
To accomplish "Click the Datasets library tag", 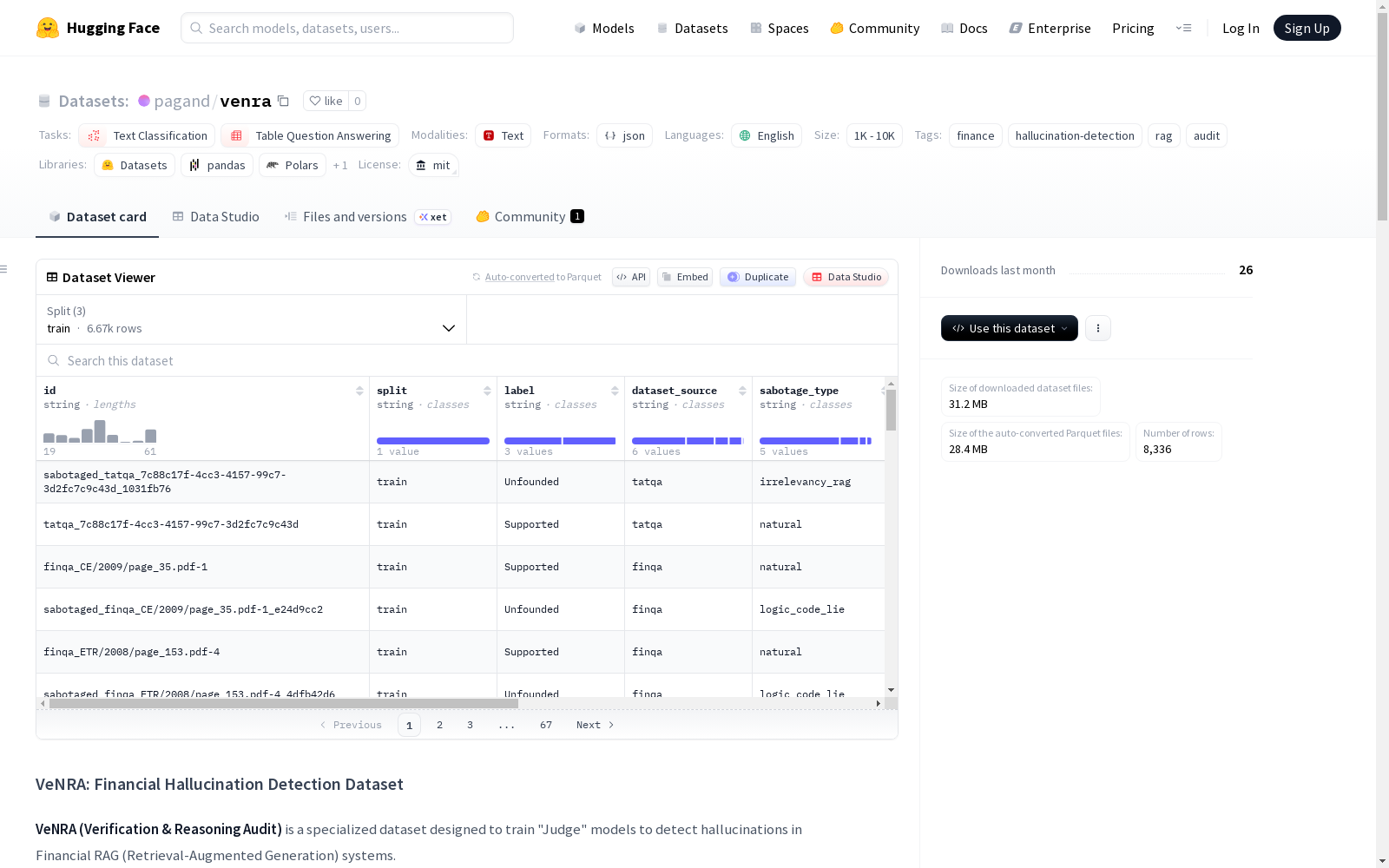I will 135,165.
